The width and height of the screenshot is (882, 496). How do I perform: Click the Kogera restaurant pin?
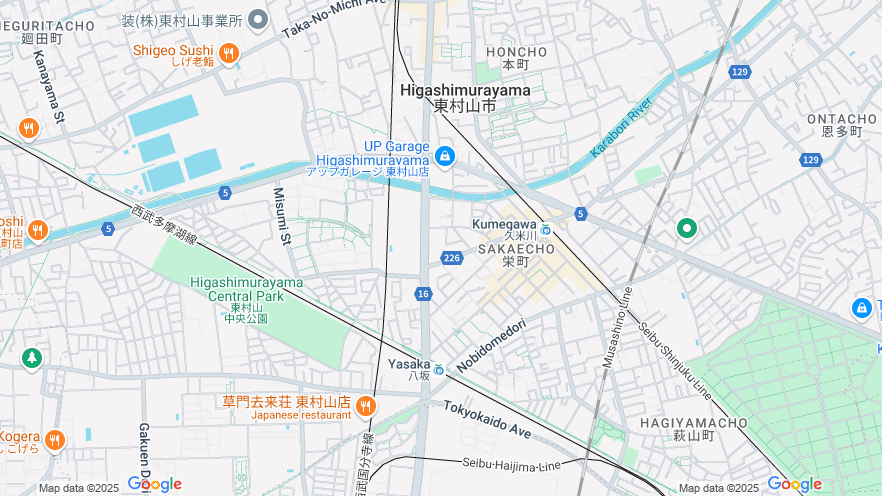[x=55, y=441]
